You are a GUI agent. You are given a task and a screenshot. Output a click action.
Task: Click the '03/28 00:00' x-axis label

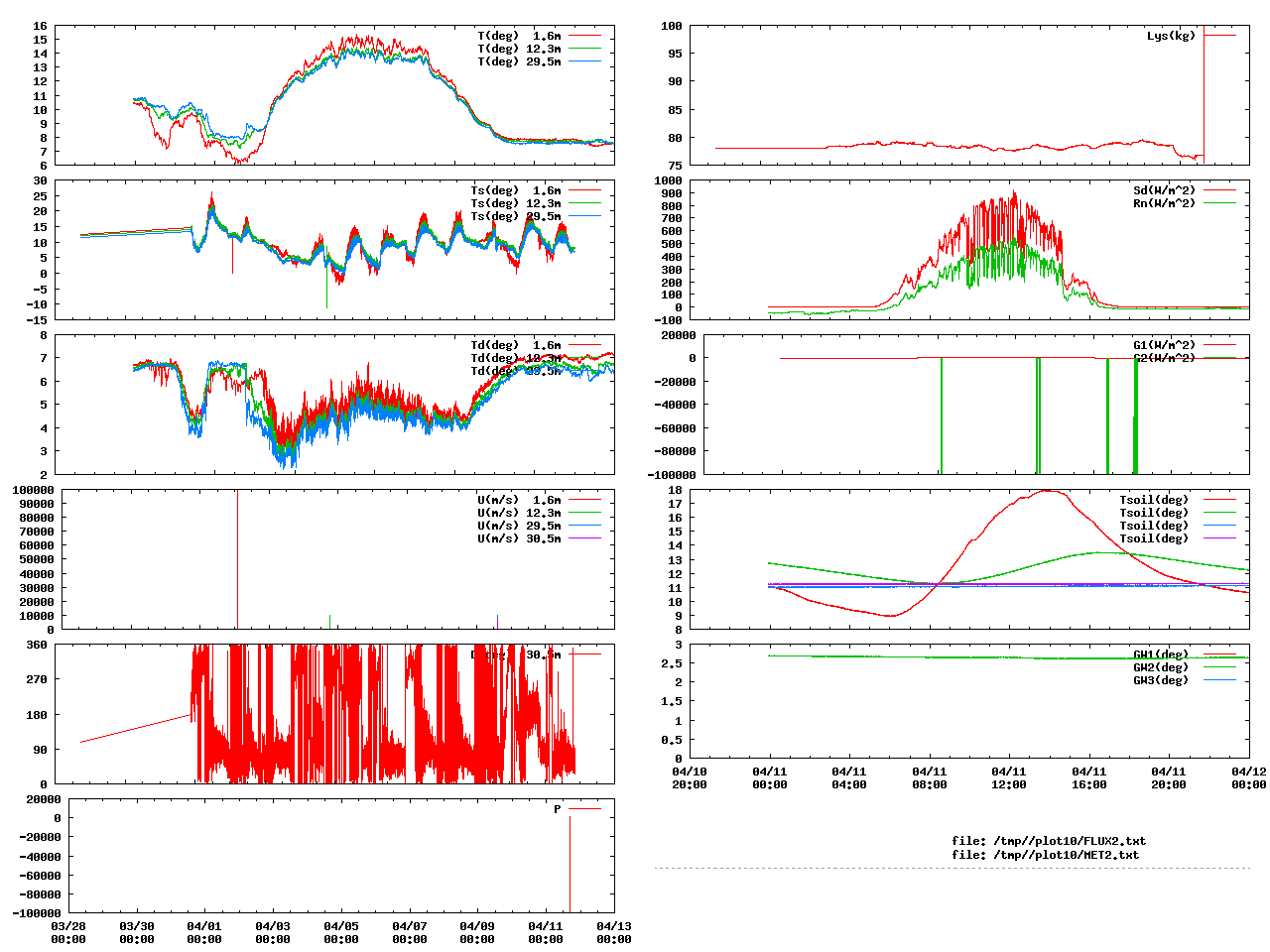pos(68,932)
